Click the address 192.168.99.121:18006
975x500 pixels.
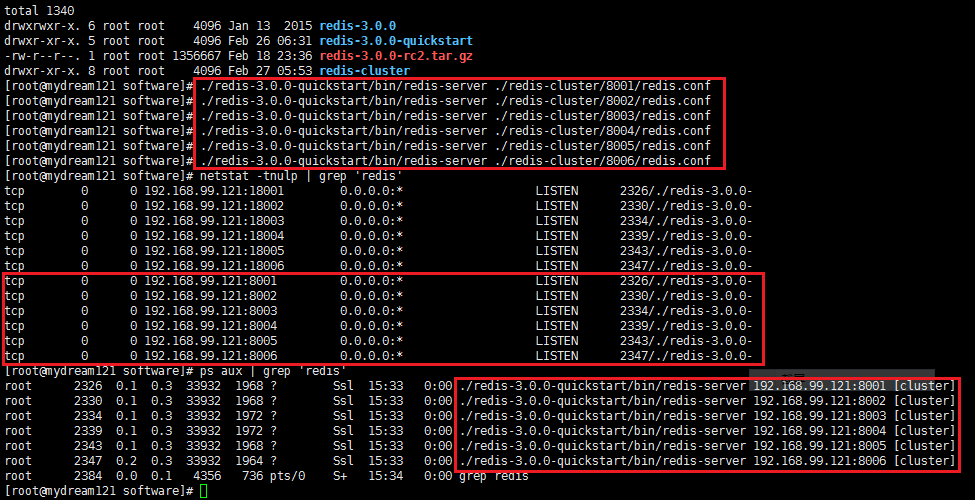coord(215,266)
